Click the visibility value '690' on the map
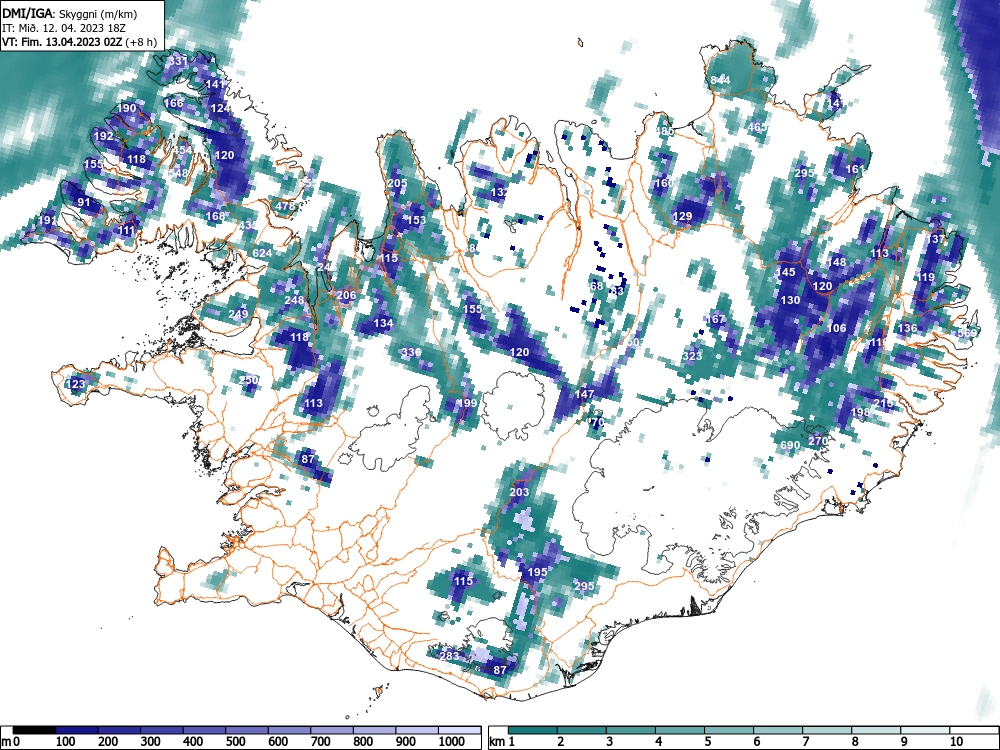Viewport: 1000px width, 750px height. pyautogui.click(x=790, y=445)
